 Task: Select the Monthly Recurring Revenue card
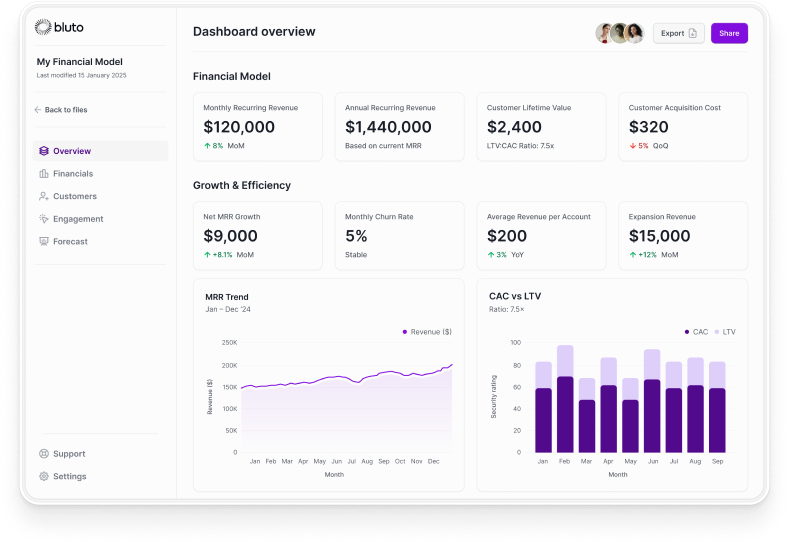(x=258, y=127)
